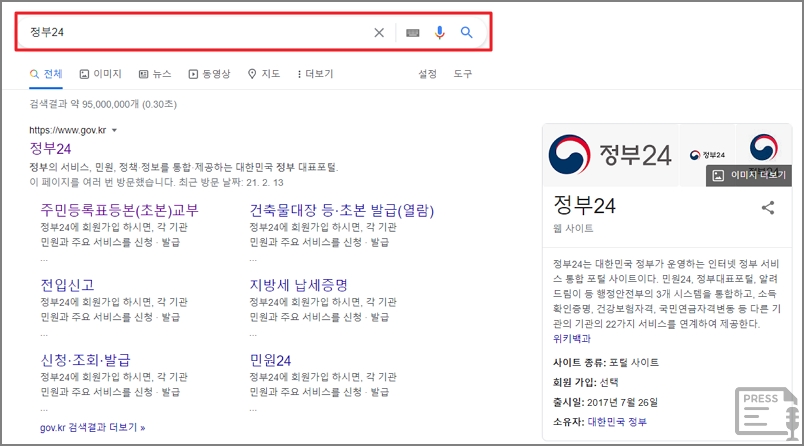
Task: Click the 회원 가입: 선택 text
Action: point(585,382)
